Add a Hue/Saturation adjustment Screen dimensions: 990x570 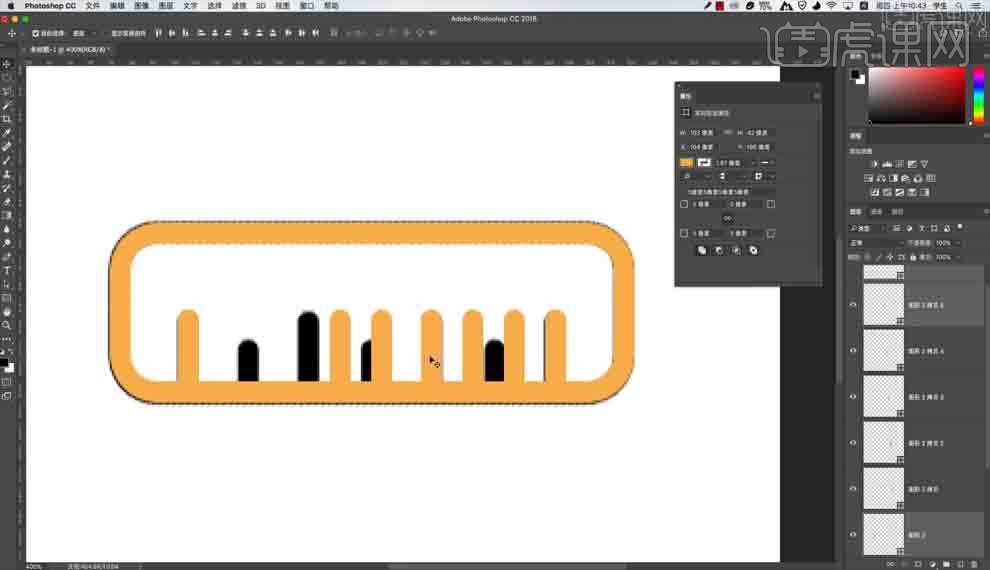[x=869, y=179]
